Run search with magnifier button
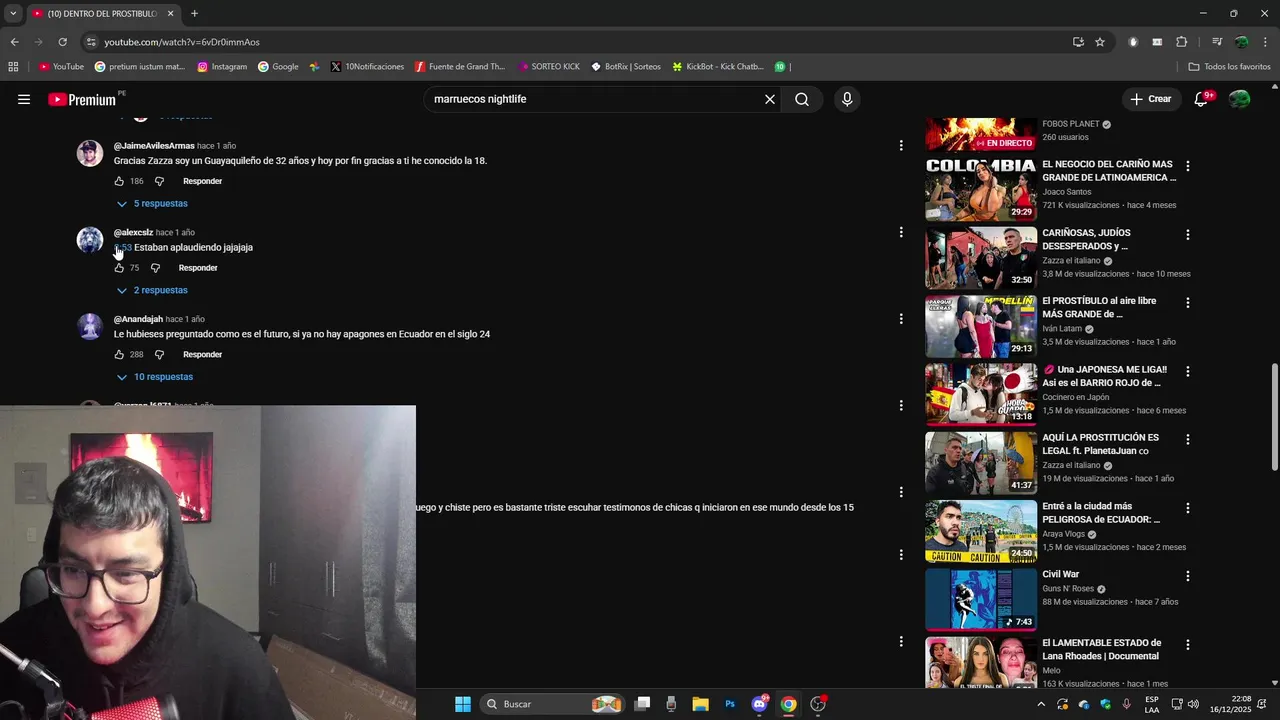 (x=802, y=99)
